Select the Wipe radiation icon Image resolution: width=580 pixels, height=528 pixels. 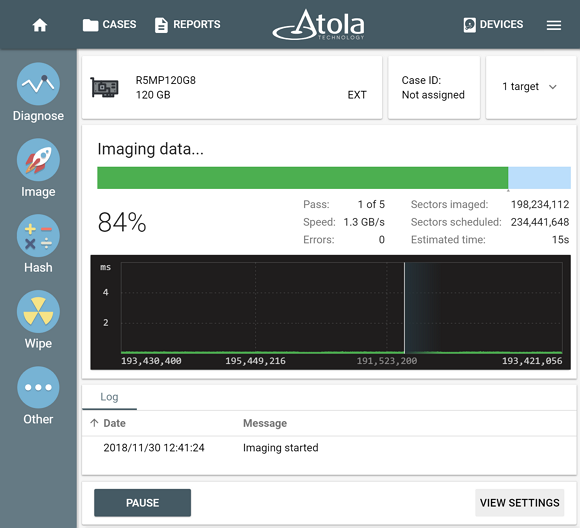pyautogui.click(x=38, y=312)
